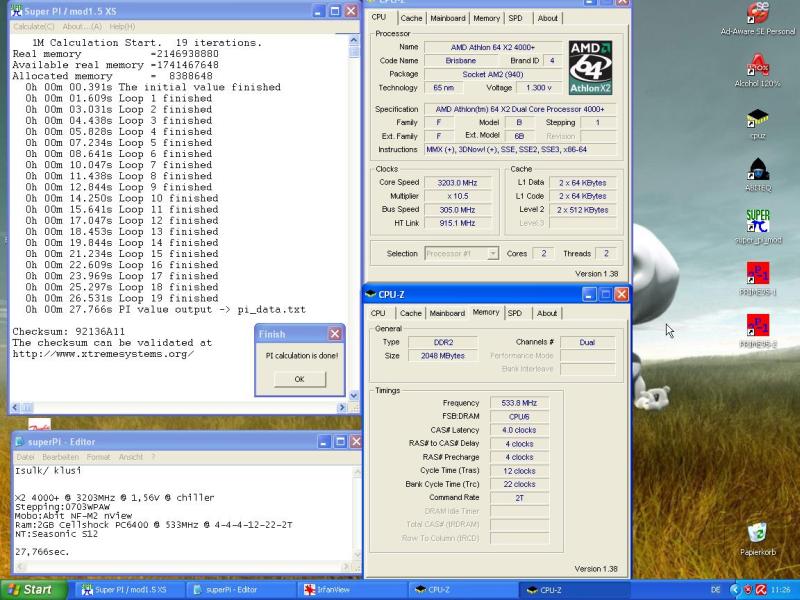Click the Bus Speed value 305.0 MHz
Viewport: 800px width, 600px height.
click(x=457, y=210)
